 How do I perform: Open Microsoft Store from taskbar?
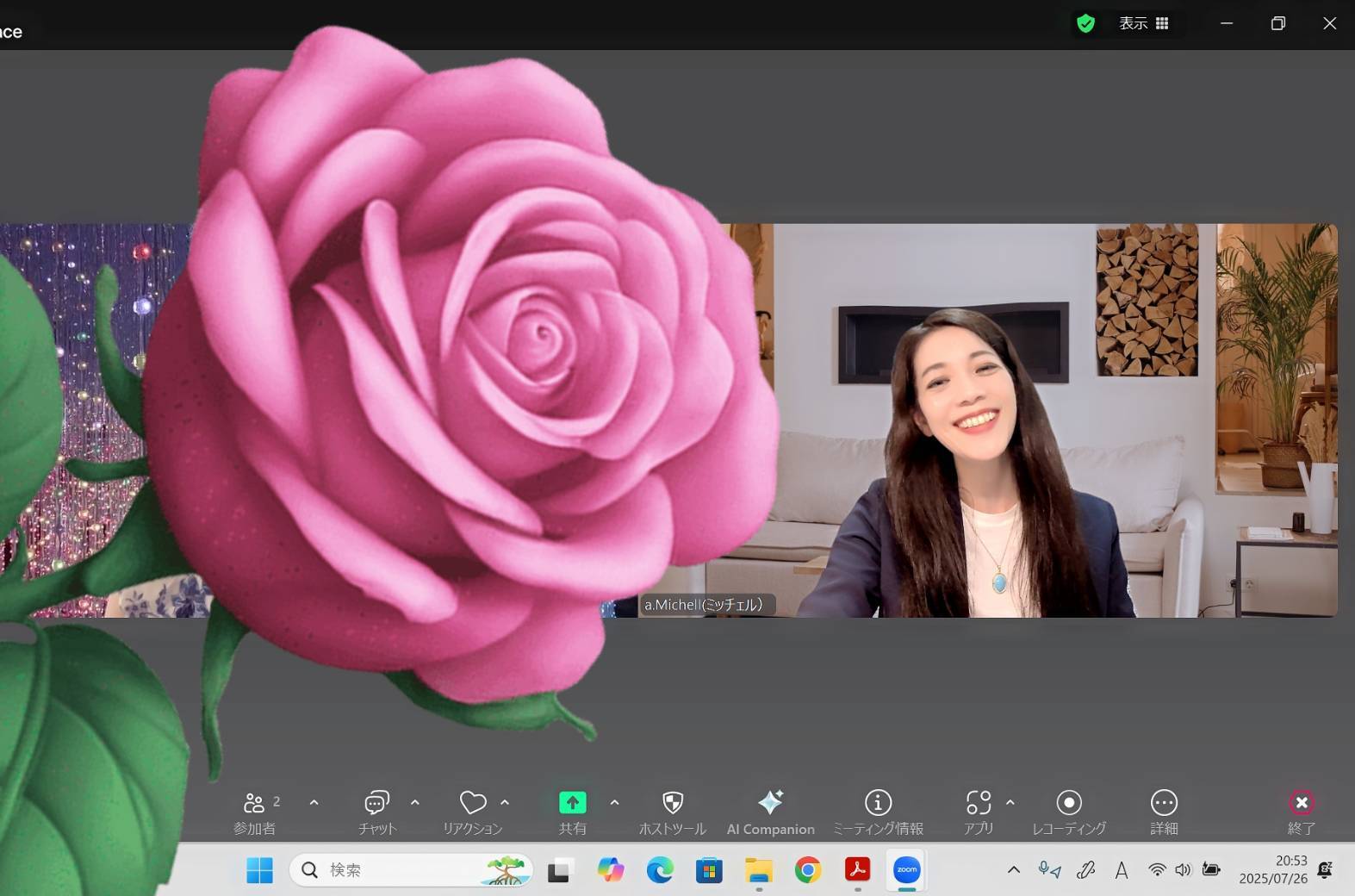(x=709, y=870)
